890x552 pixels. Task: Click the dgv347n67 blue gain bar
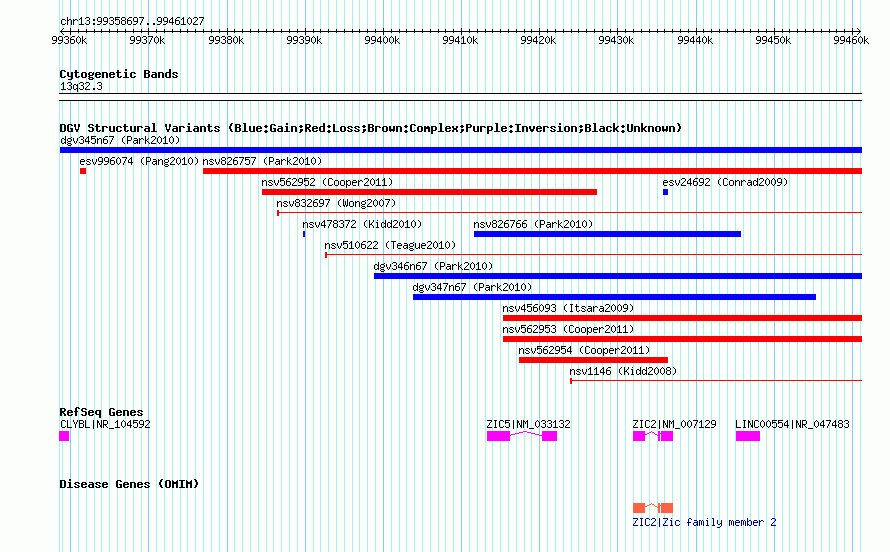pos(614,297)
